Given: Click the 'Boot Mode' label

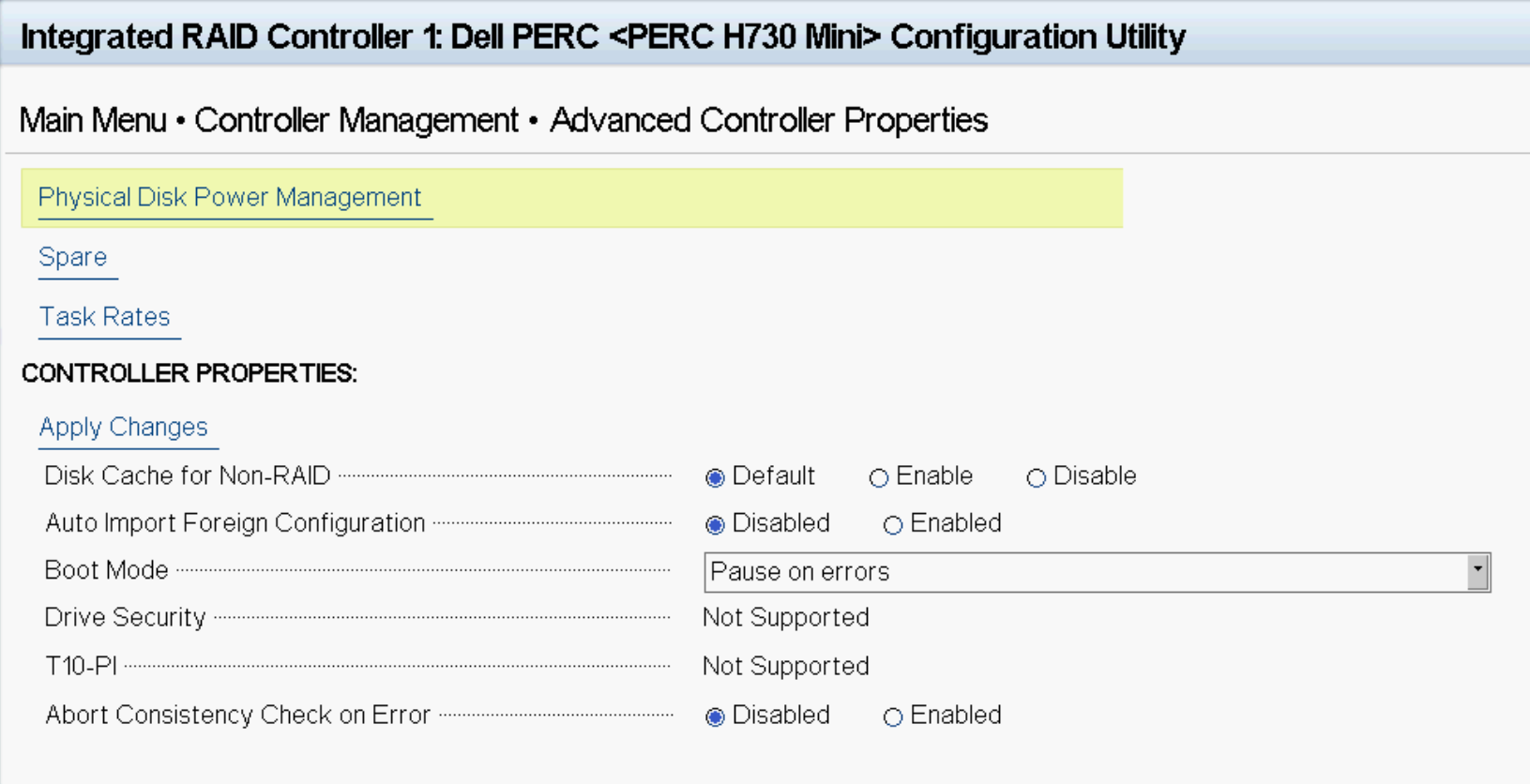Looking at the screenshot, I should (x=107, y=570).
